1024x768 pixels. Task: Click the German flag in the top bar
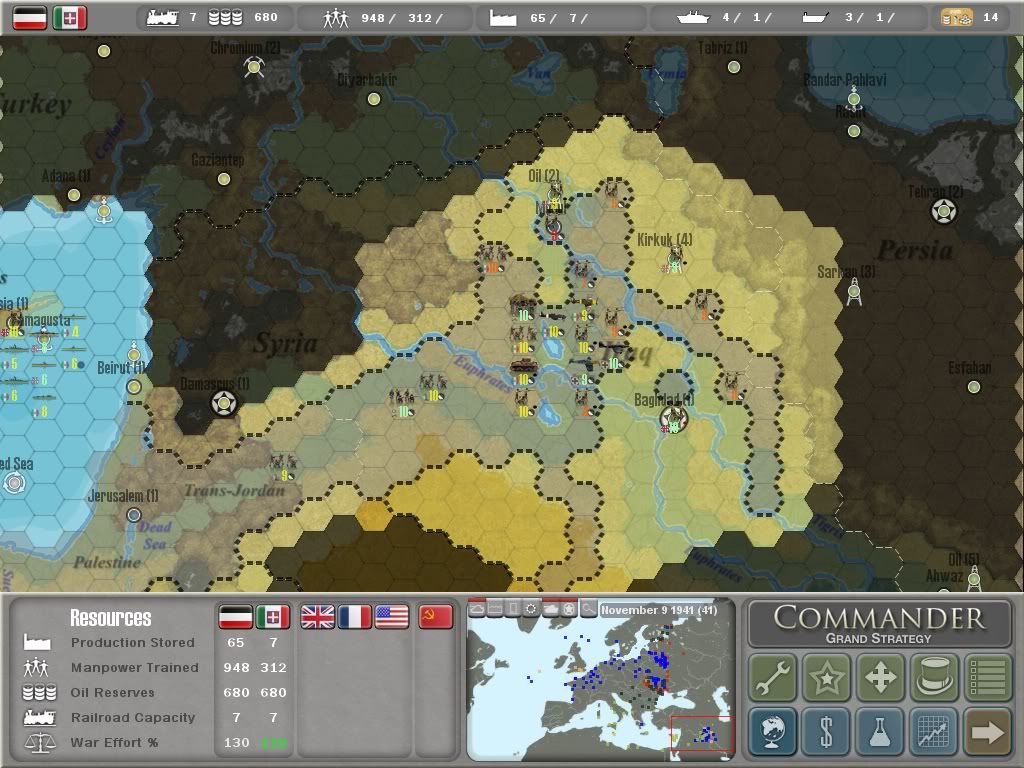30,18
